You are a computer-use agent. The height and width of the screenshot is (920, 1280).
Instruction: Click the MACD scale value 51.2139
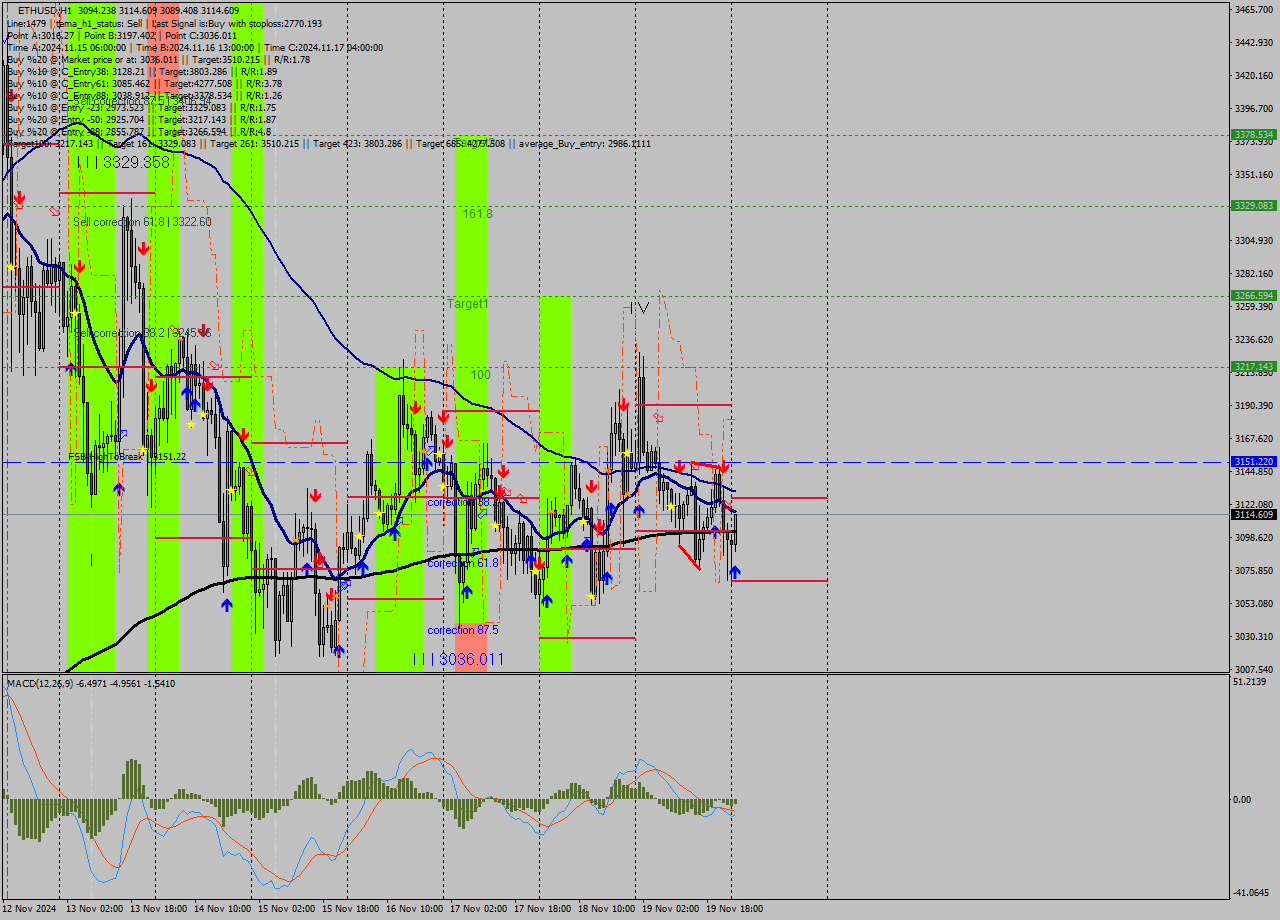point(1251,681)
